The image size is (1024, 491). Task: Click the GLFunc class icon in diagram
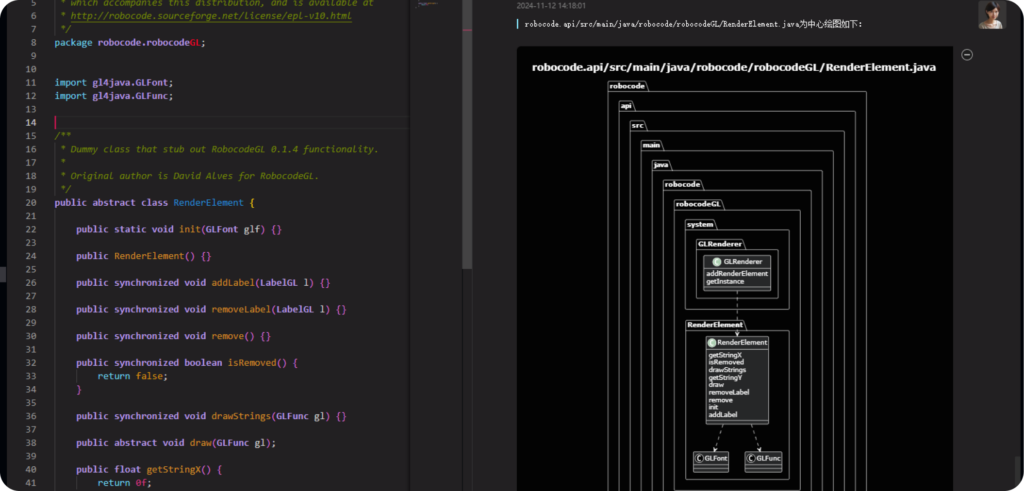751,458
